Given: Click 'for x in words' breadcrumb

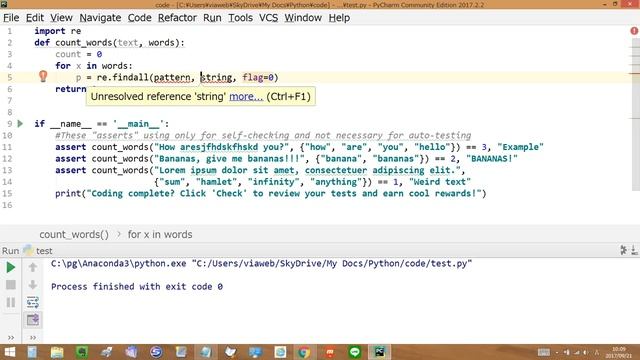Looking at the screenshot, I should tap(160, 235).
